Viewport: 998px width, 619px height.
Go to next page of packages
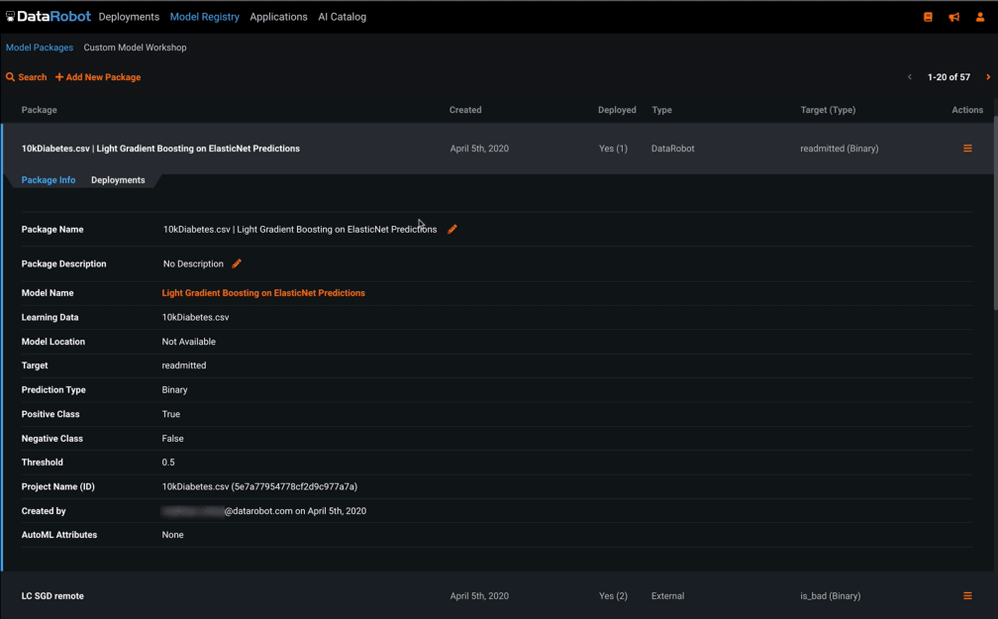(x=988, y=77)
